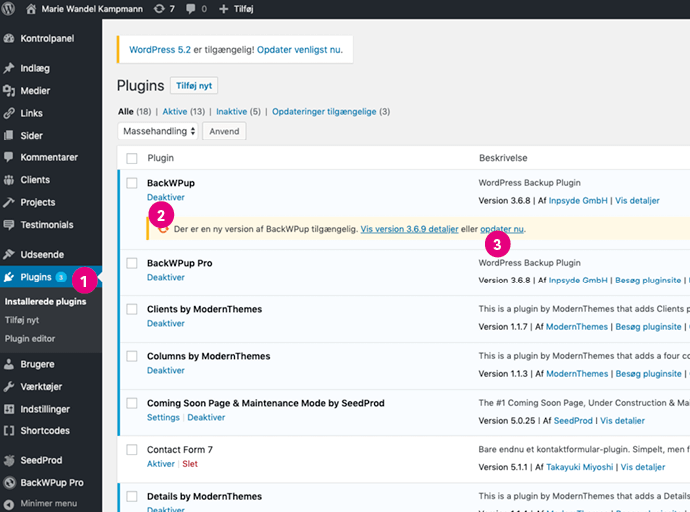Click the Indlæg pushpin icon
Viewport: 690px width, 512px height.
pos(9,68)
